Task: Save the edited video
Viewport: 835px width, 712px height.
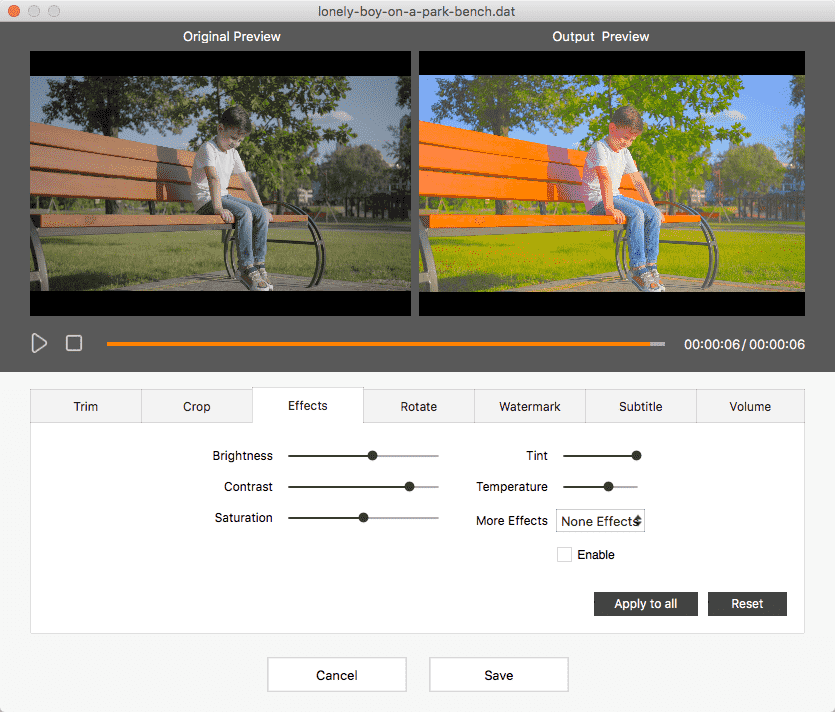Action: coord(498,674)
